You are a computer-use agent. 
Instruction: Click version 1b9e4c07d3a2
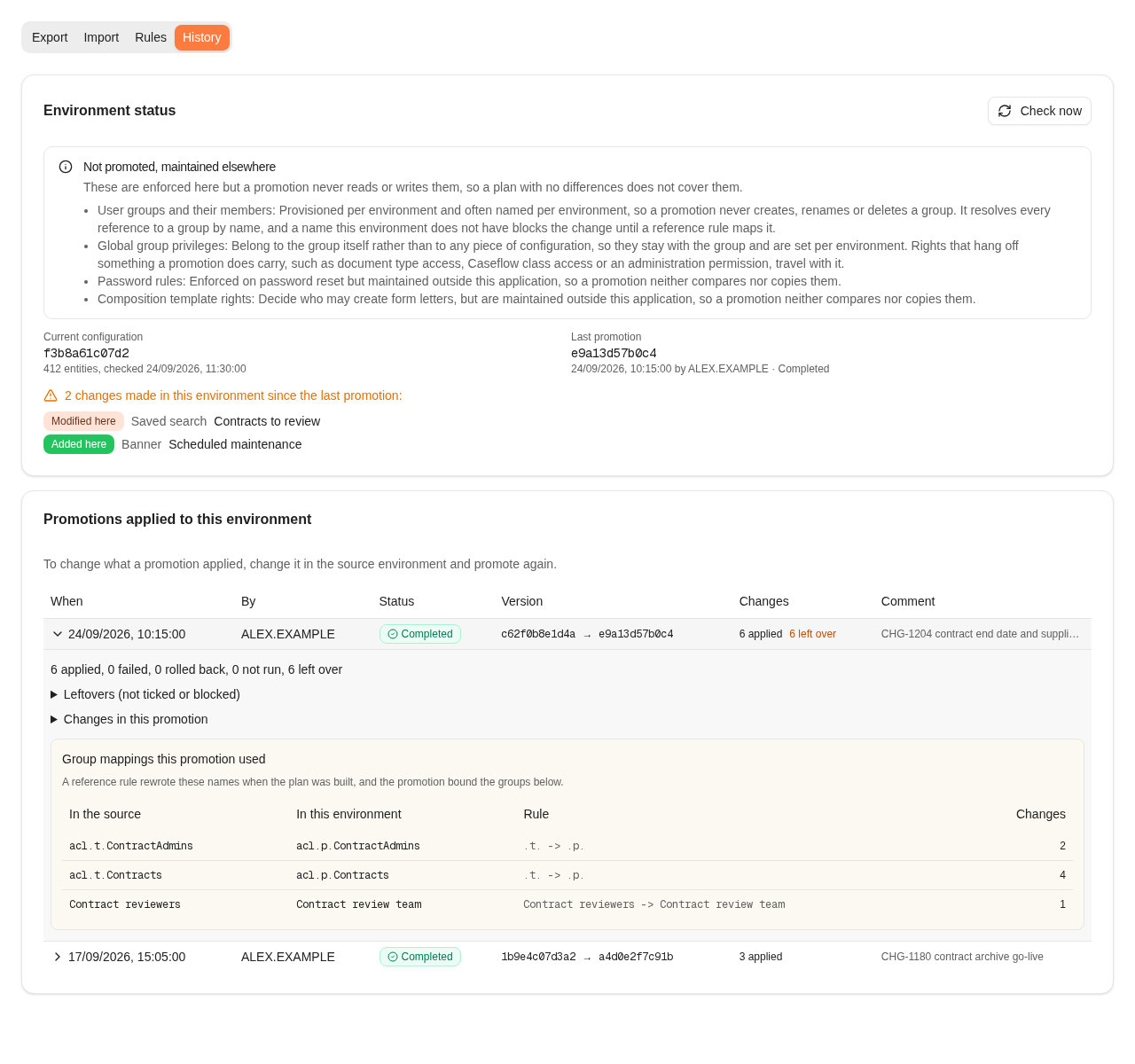tap(538, 957)
